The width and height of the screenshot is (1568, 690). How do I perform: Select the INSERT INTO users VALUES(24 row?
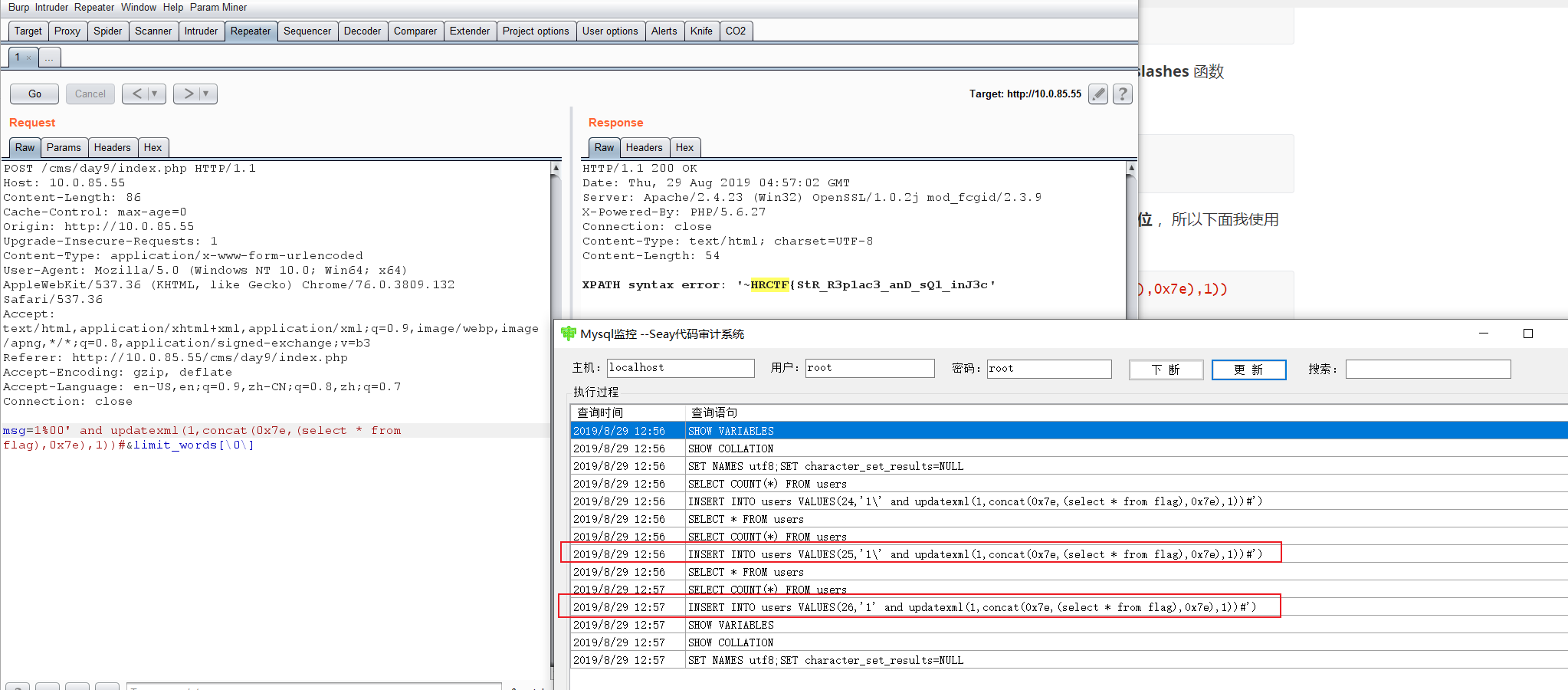(x=1069, y=501)
